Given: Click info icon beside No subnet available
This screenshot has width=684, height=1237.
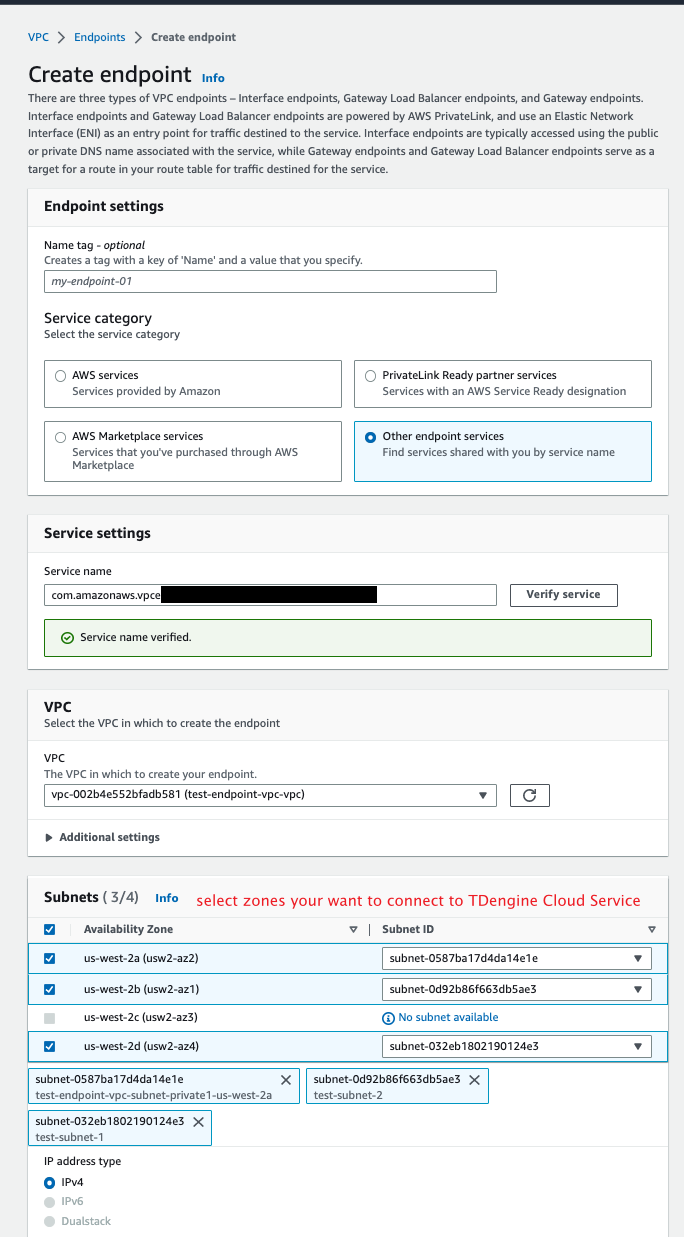Looking at the screenshot, I should [388, 1017].
